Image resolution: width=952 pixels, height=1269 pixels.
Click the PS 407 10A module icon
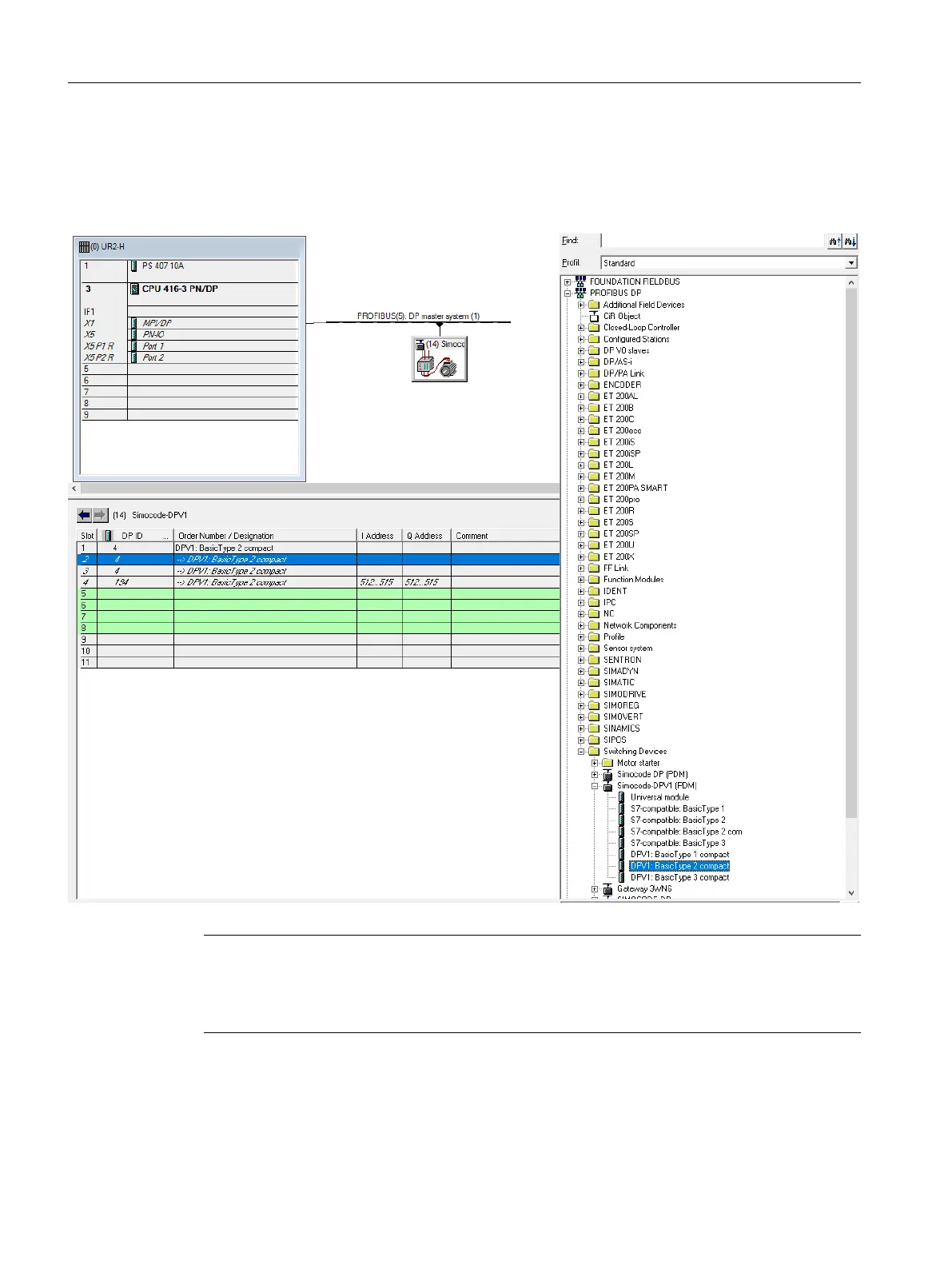pyautogui.click(x=134, y=266)
